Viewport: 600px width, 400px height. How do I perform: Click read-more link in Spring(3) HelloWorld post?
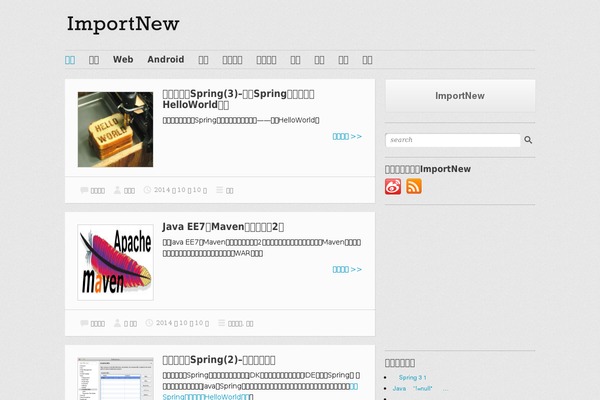coord(347,137)
